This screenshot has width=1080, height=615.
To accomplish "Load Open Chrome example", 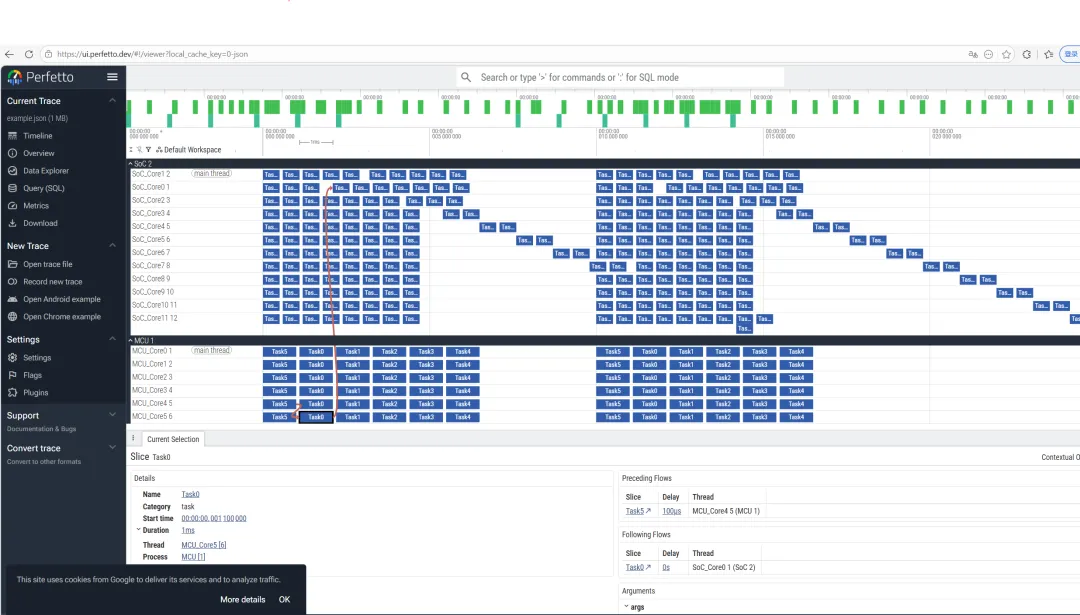I will pyautogui.click(x=54, y=317).
